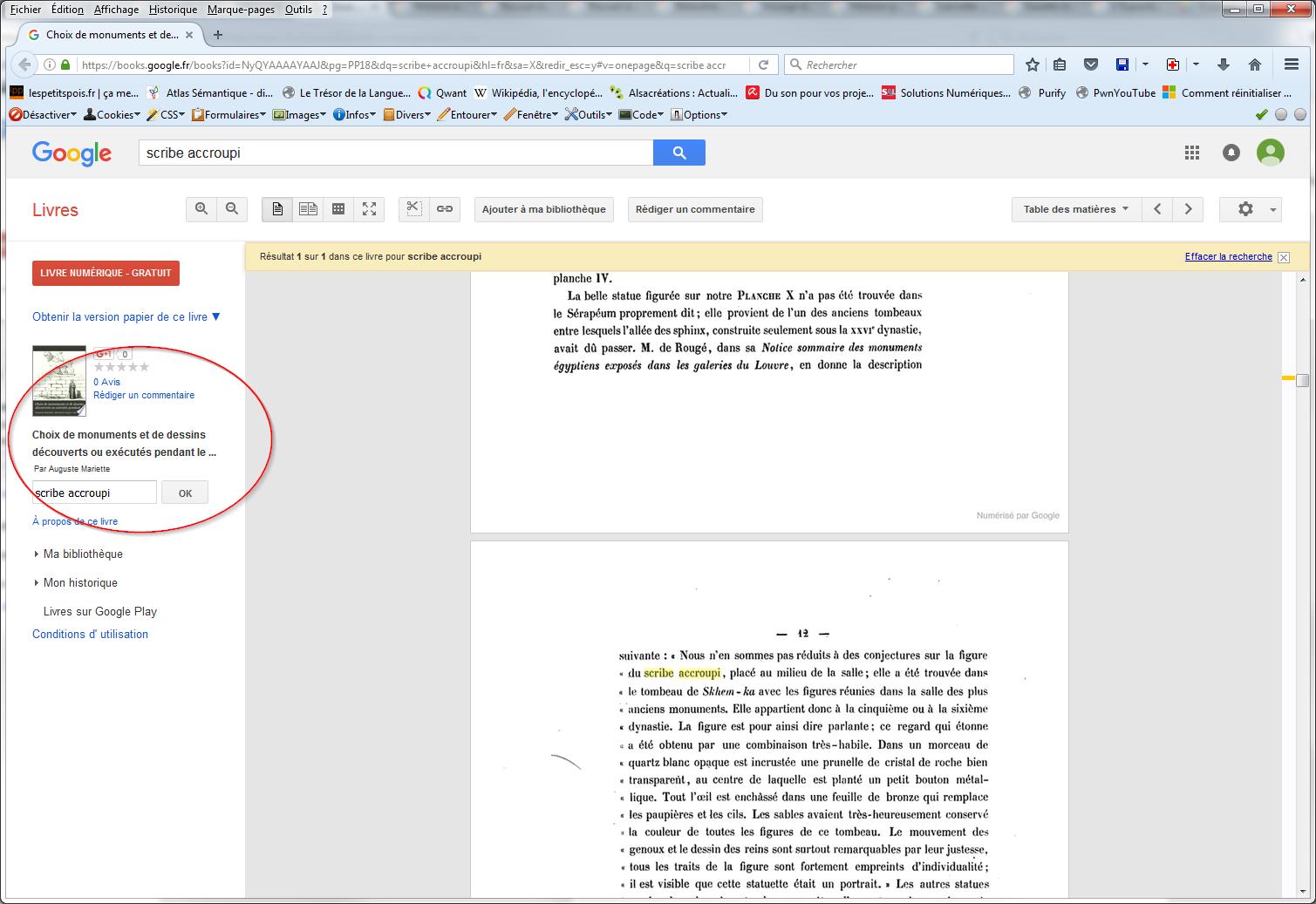
Task: Click the blue Google search button
Action: [x=678, y=153]
